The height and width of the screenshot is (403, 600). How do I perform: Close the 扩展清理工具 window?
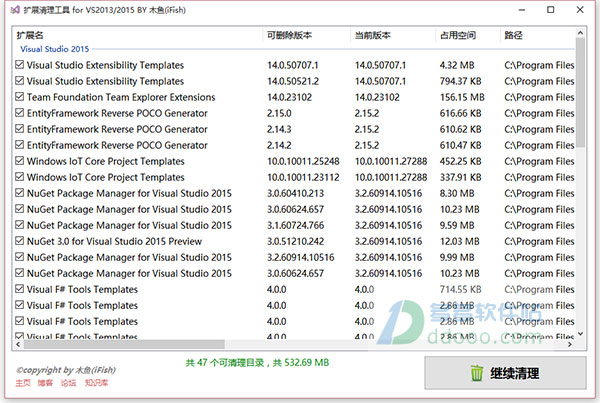tap(580, 10)
